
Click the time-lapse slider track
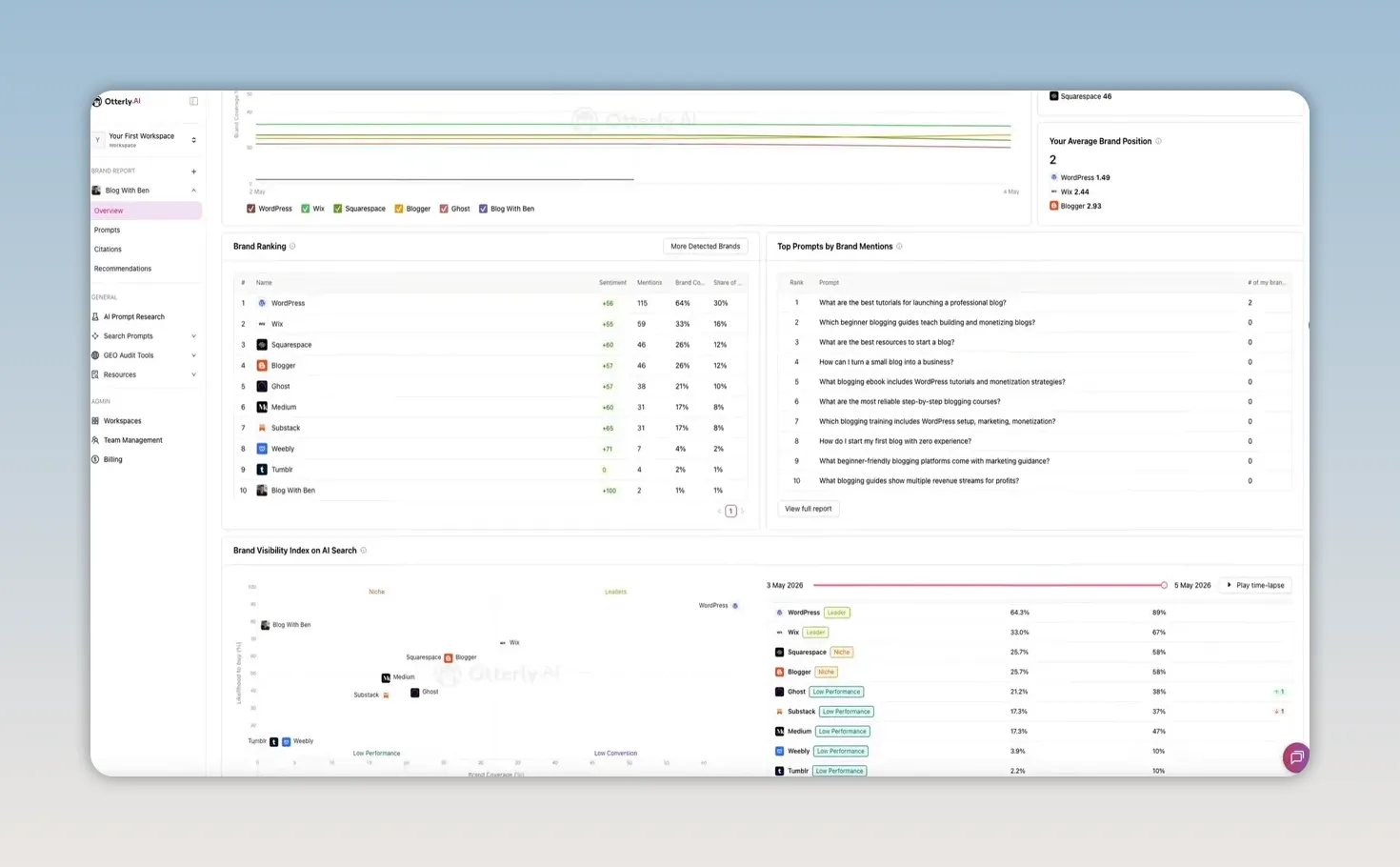coord(988,585)
